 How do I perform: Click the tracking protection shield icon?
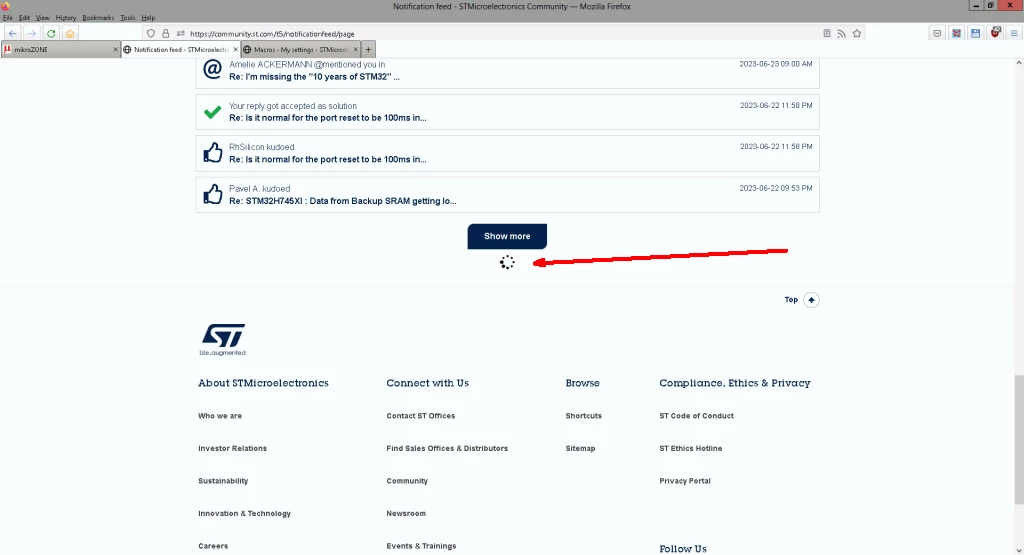[151, 33]
